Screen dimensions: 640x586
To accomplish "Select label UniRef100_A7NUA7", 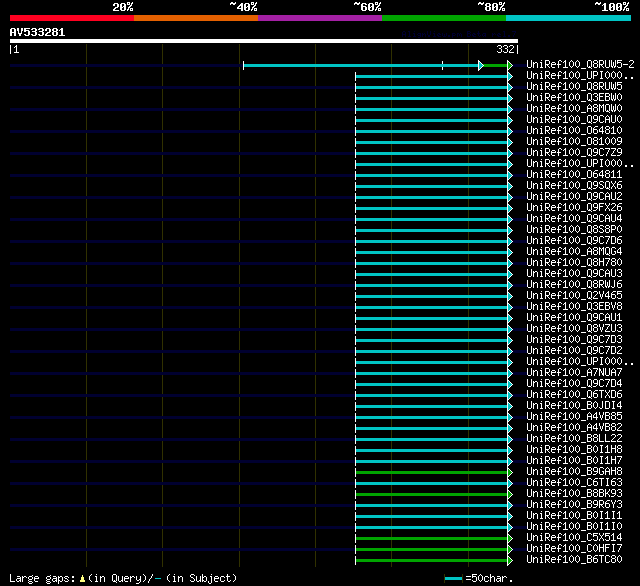I will pyautogui.click(x=574, y=373).
